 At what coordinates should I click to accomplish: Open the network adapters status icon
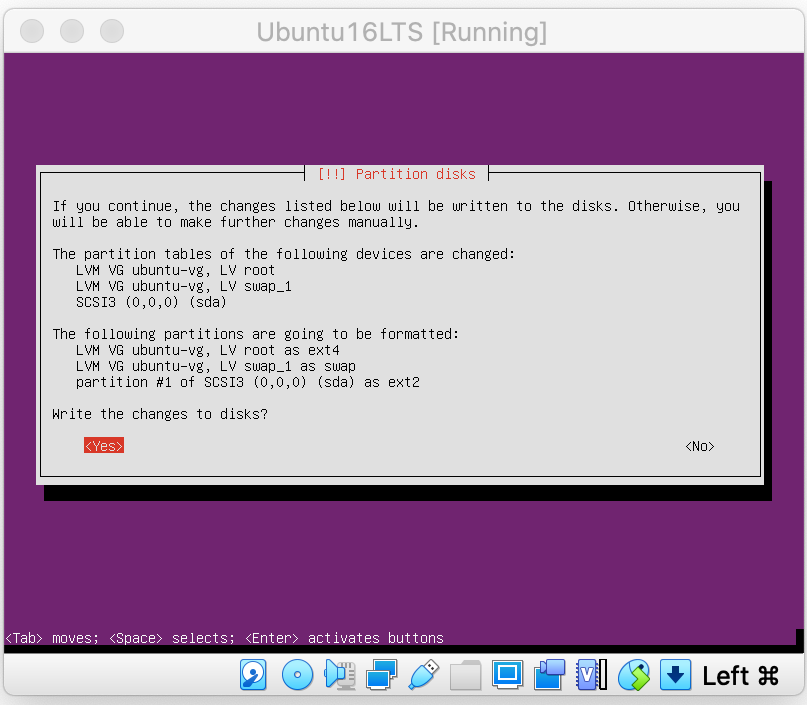click(x=382, y=676)
